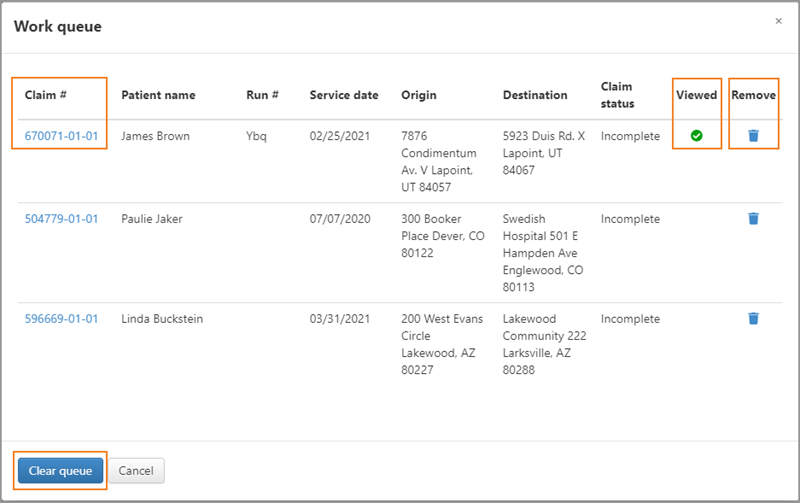Open claim 596669-01-01
The width and height of the screenshot is (800, 503).
(61, 319)
